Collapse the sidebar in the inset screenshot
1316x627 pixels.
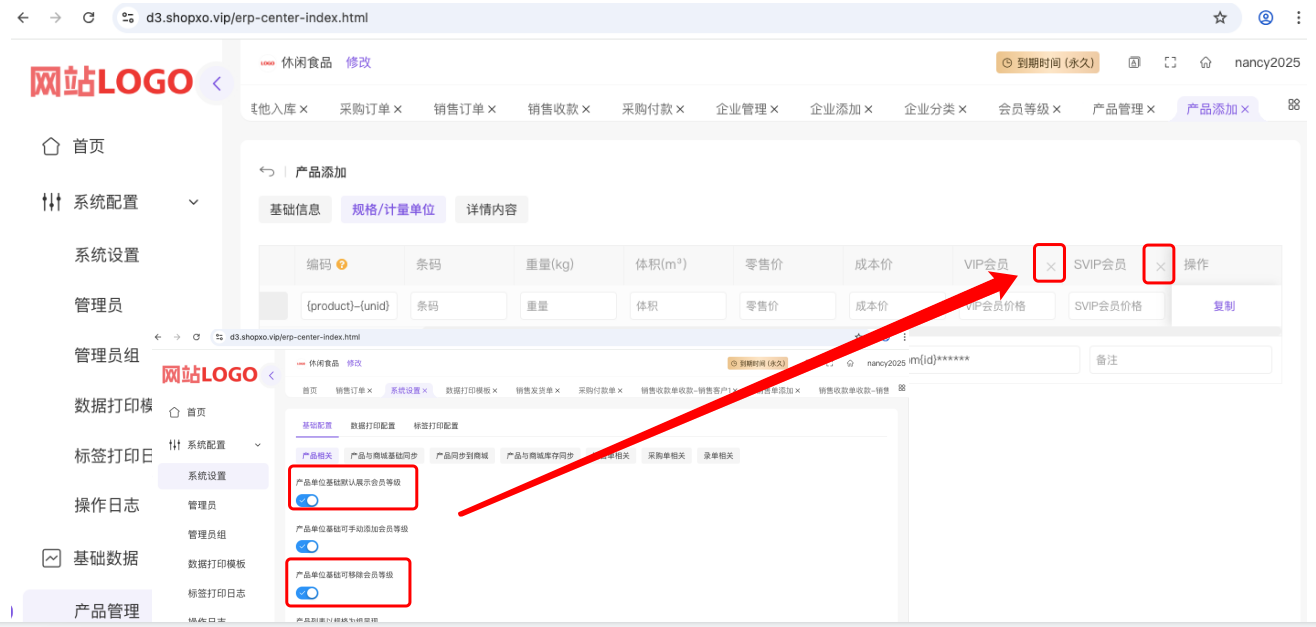click(x=271, y=375)
